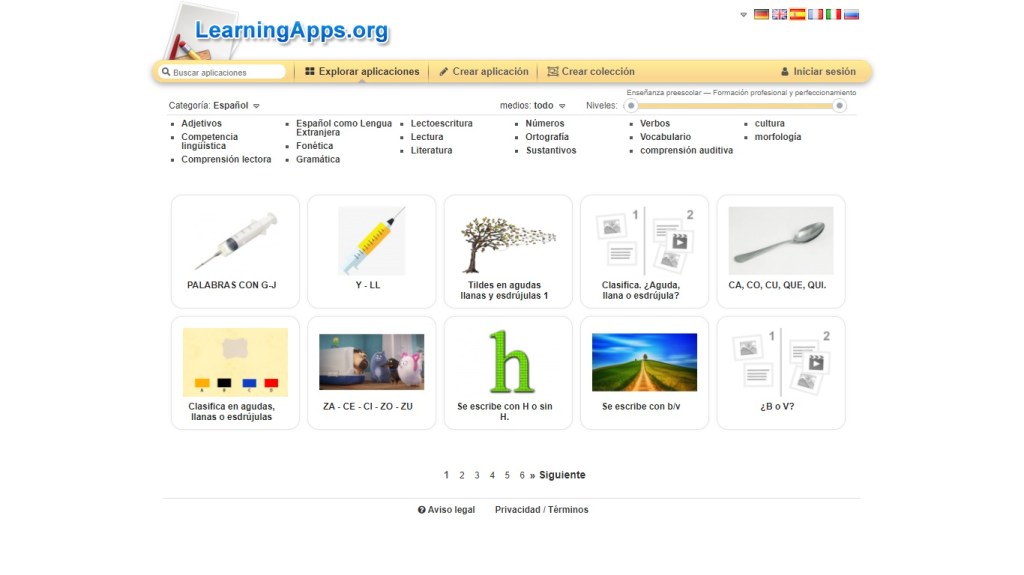Focus the Buscar aplicaciones search field
Image resolution: width=1024 pixels, height=575 pixels.
point(227,72)
